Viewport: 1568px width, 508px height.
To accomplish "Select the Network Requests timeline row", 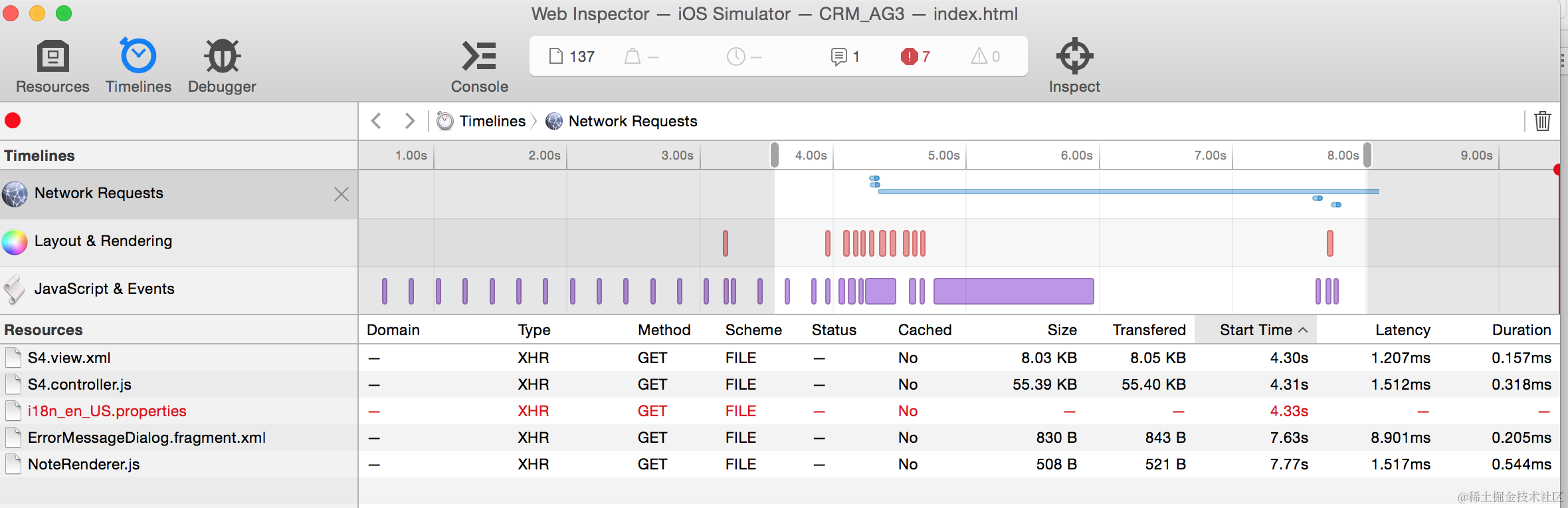I will [x=179, y=193].
